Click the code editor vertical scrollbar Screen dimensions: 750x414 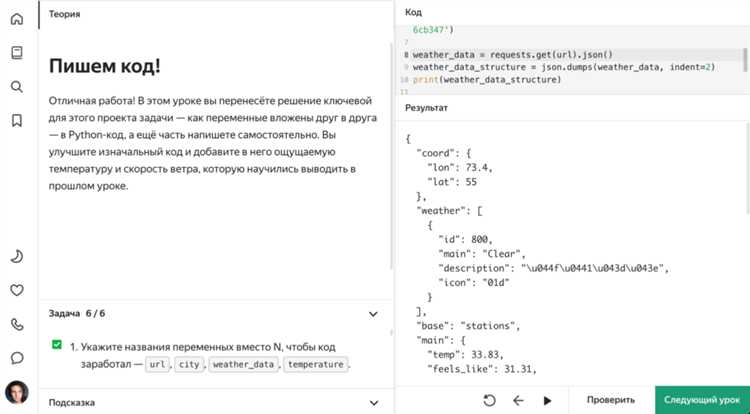point(745,60)
